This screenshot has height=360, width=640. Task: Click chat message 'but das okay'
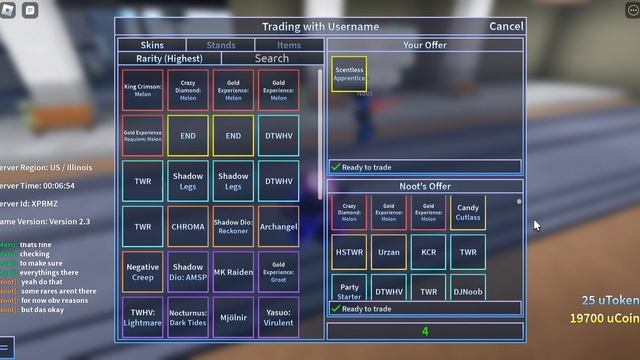click(42, 309)
